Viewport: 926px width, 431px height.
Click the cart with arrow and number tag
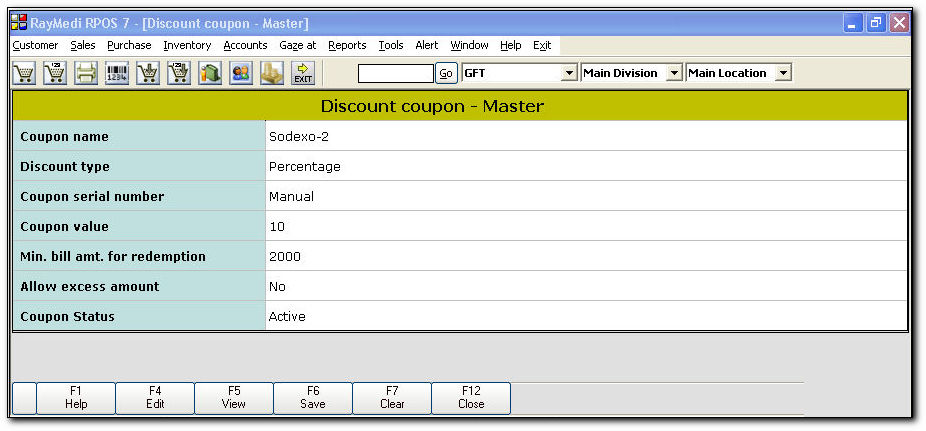(179, 73)
